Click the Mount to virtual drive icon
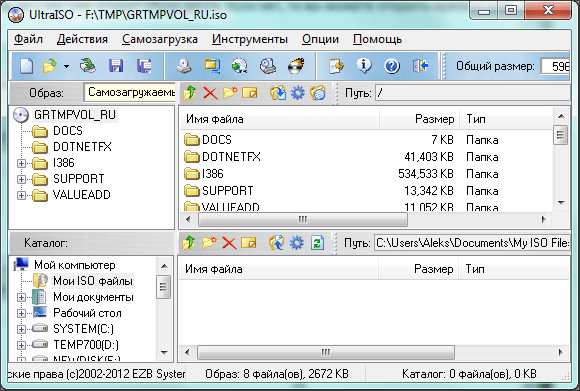The height and width of the screenshot is (391, 580). click(x=268, y=66)
